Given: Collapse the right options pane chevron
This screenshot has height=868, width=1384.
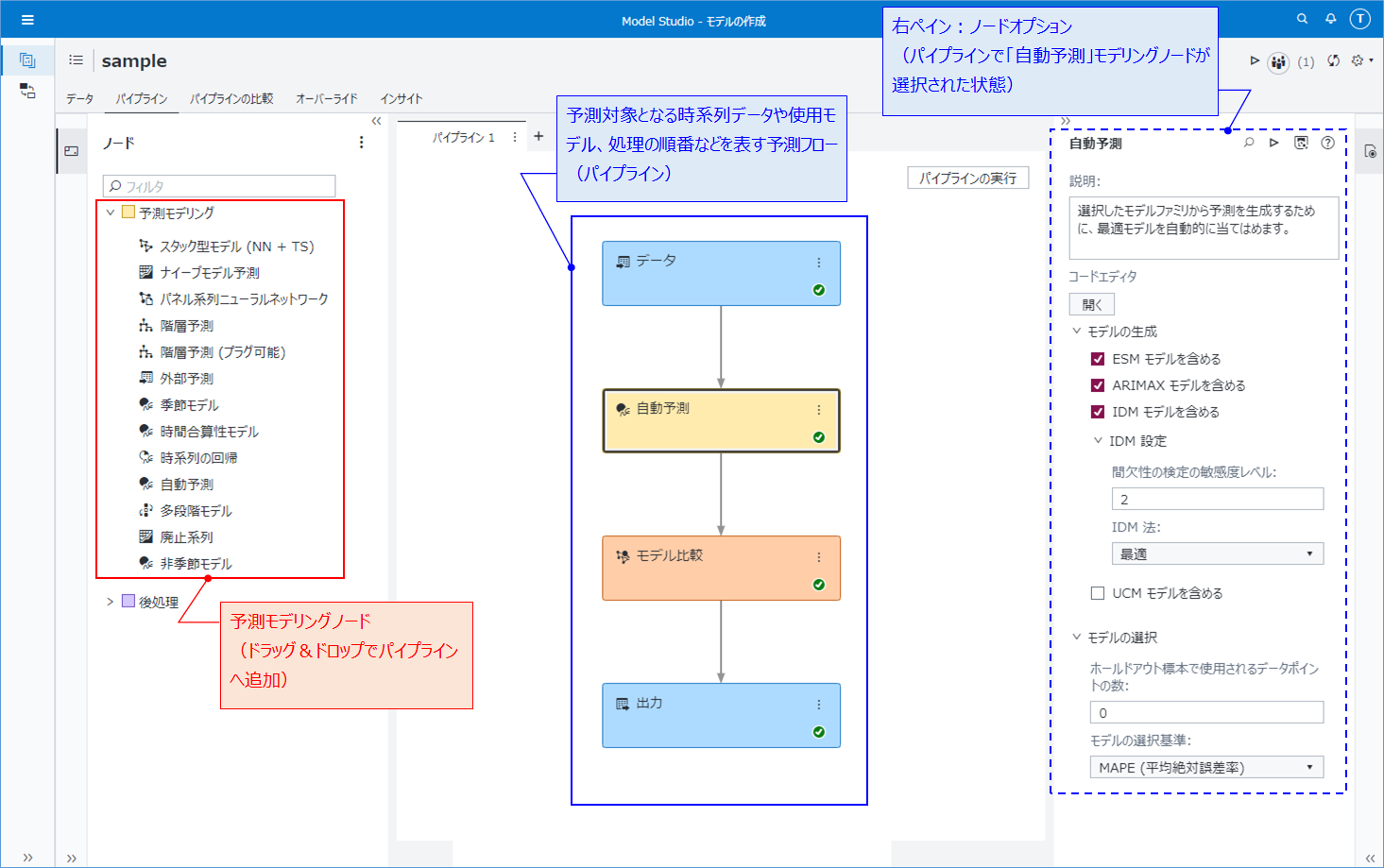Looking at the screenshot, I should coord(1066,121).
